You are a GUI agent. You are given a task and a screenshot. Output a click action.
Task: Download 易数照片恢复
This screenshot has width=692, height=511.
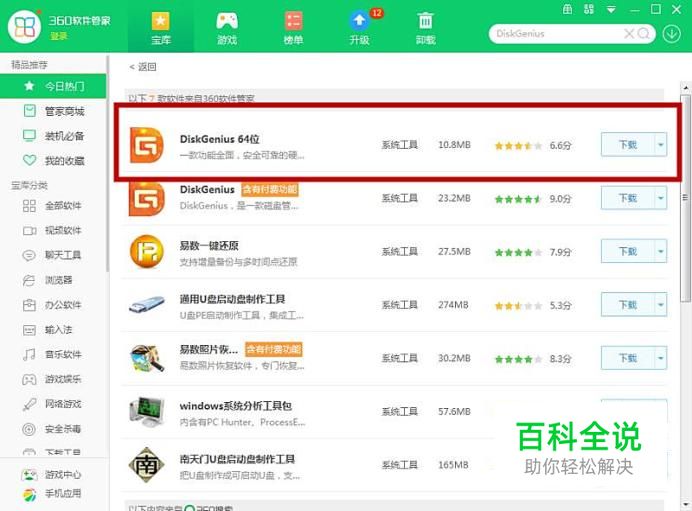[x=628, y=358]
